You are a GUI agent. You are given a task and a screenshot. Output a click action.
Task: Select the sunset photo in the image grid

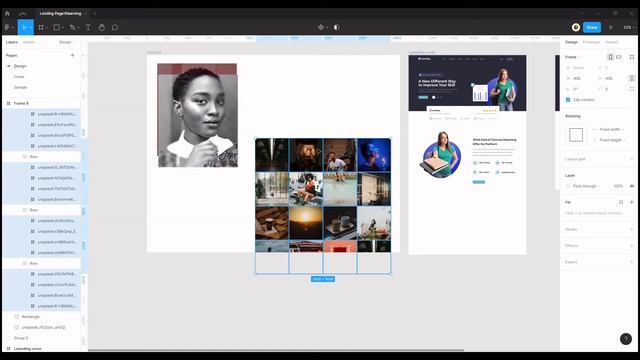306,223
